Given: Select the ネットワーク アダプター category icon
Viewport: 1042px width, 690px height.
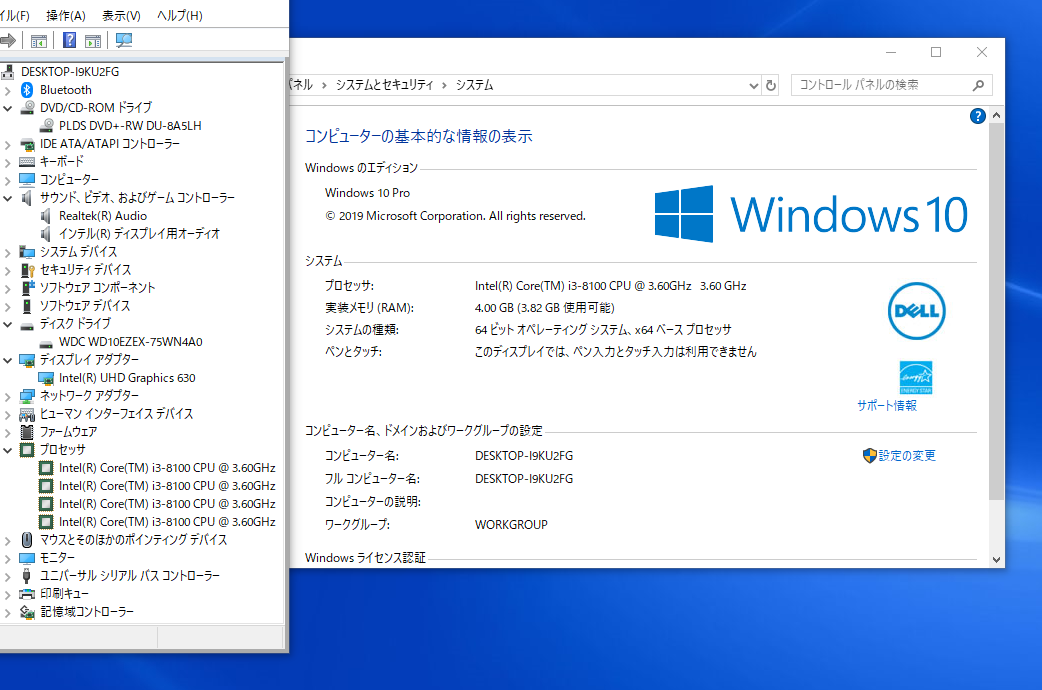Looking at the screenshot, I should tap(27, 396).
